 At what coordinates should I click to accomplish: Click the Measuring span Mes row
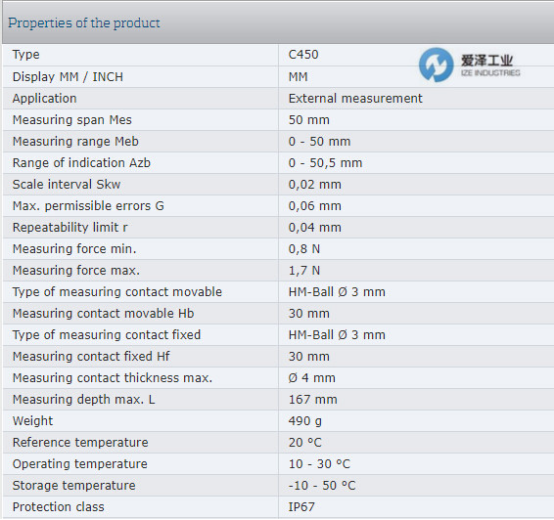click(278, 120)
